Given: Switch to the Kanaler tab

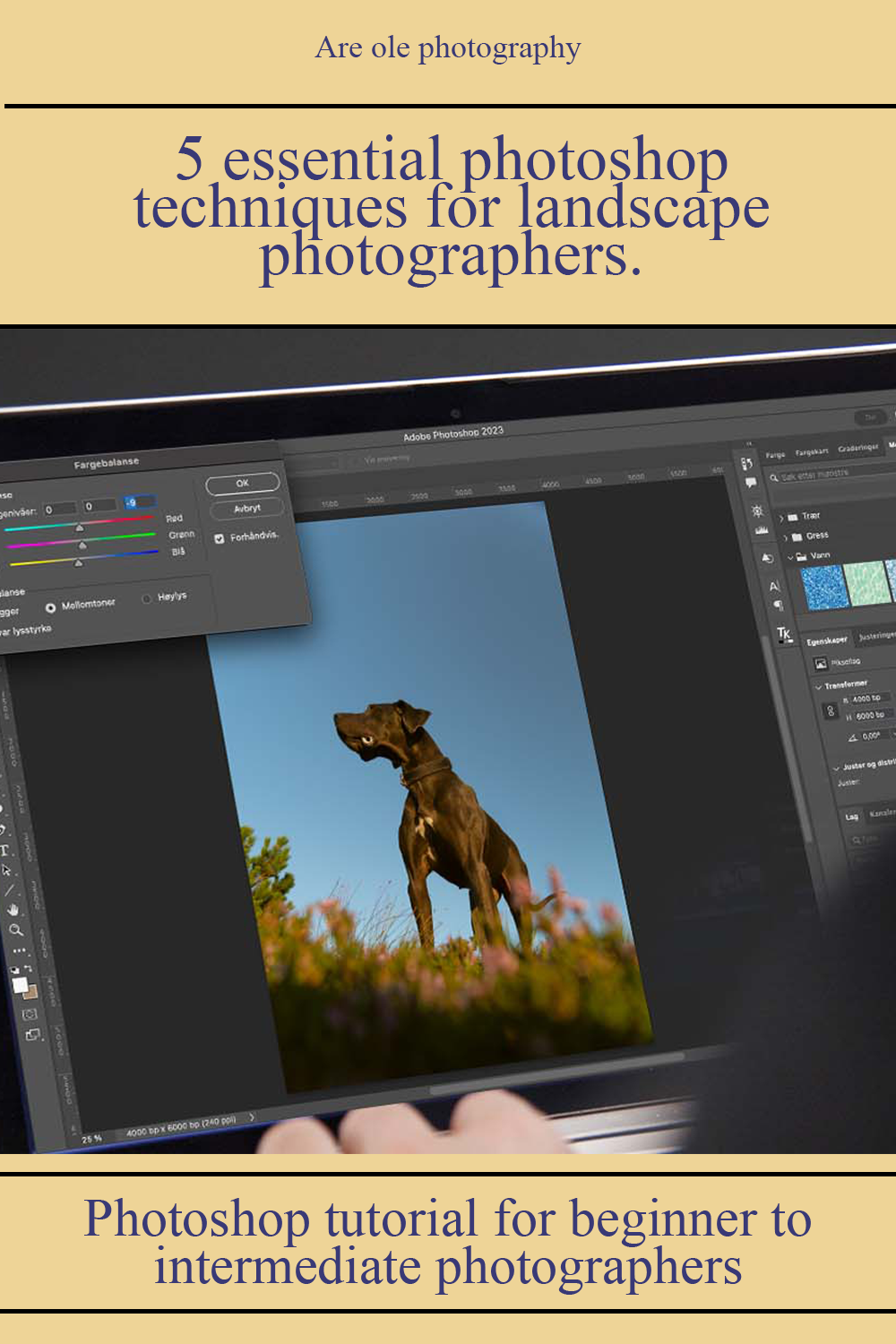Looking at the screenshot, I should tap(883, 813).
